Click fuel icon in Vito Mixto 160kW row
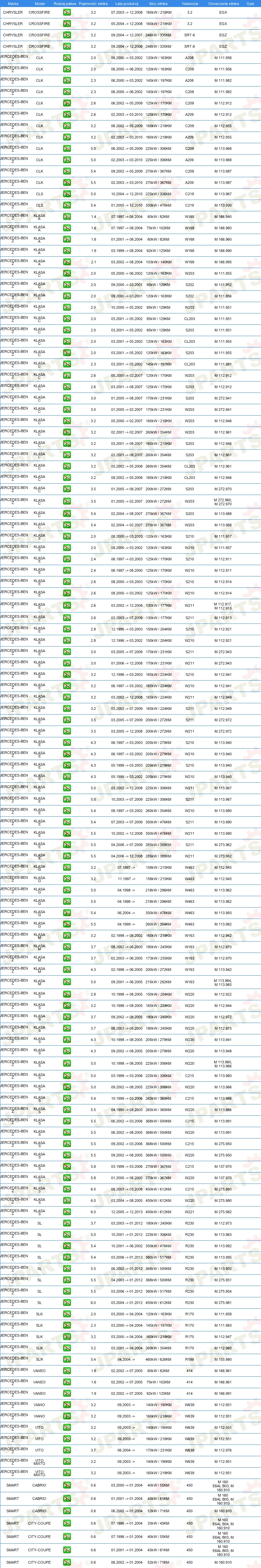 (67, 1473)
